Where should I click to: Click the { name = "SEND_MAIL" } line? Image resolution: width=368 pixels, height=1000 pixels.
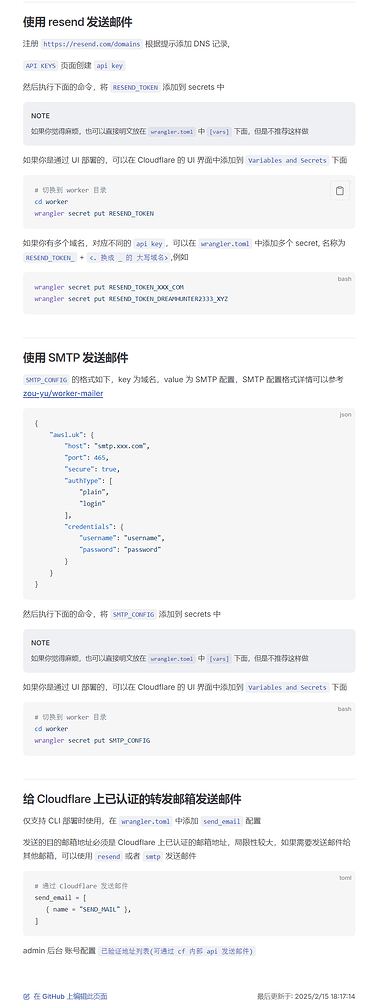pos(89,909)
